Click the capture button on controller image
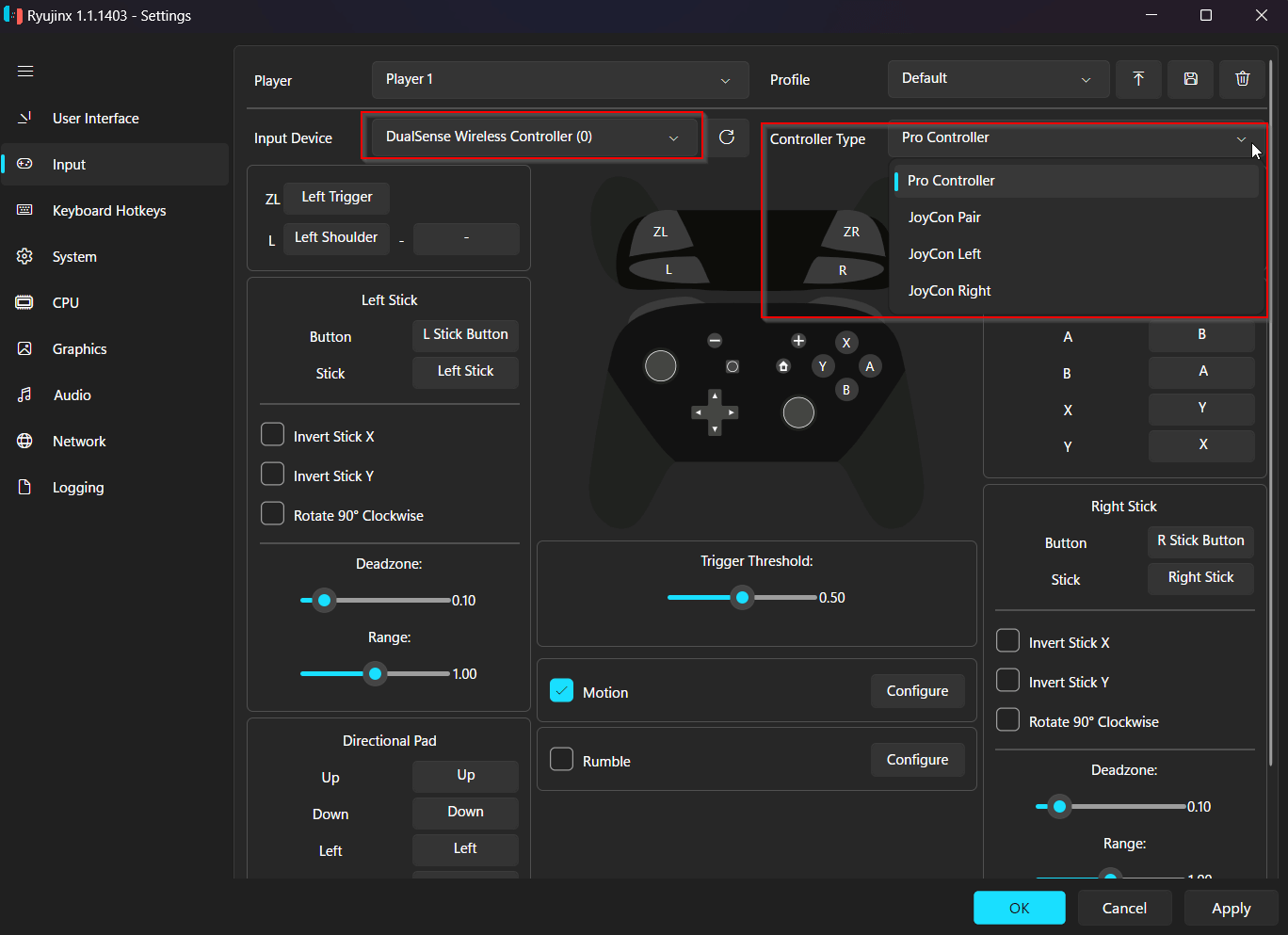This screenshot has width=1288, height=935. 733,366
